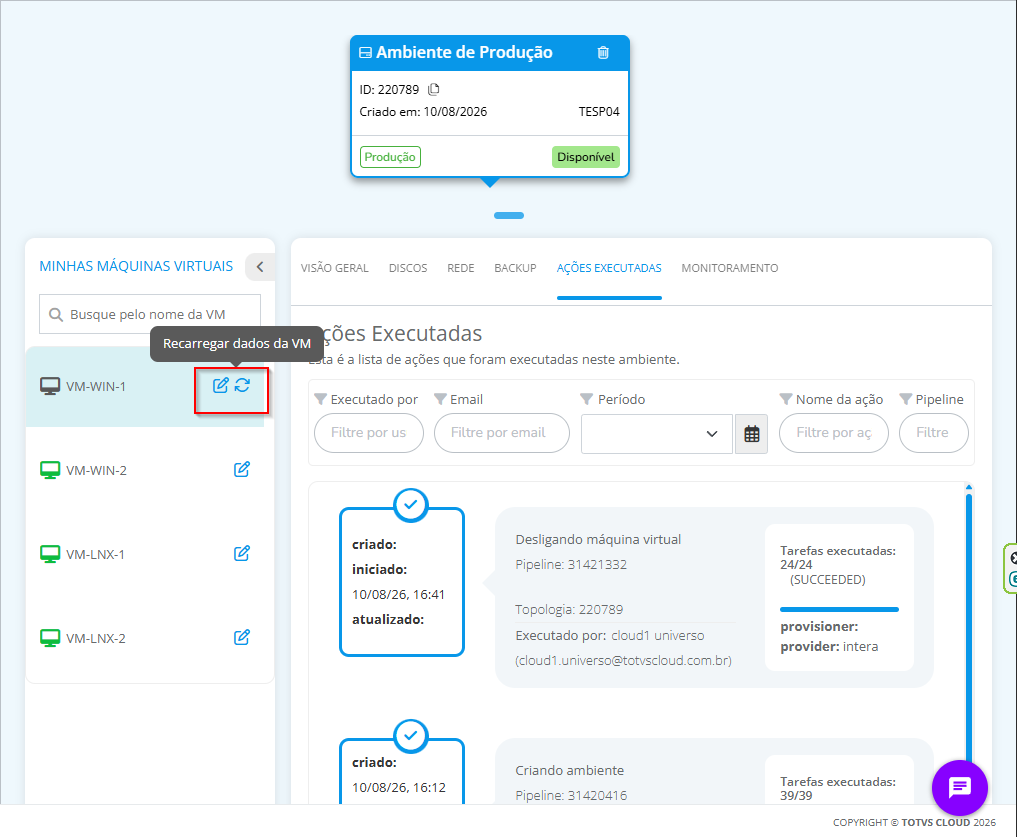Switch to the Backup tab
The height and width of the screenshot is (837, 1017).
515,268
